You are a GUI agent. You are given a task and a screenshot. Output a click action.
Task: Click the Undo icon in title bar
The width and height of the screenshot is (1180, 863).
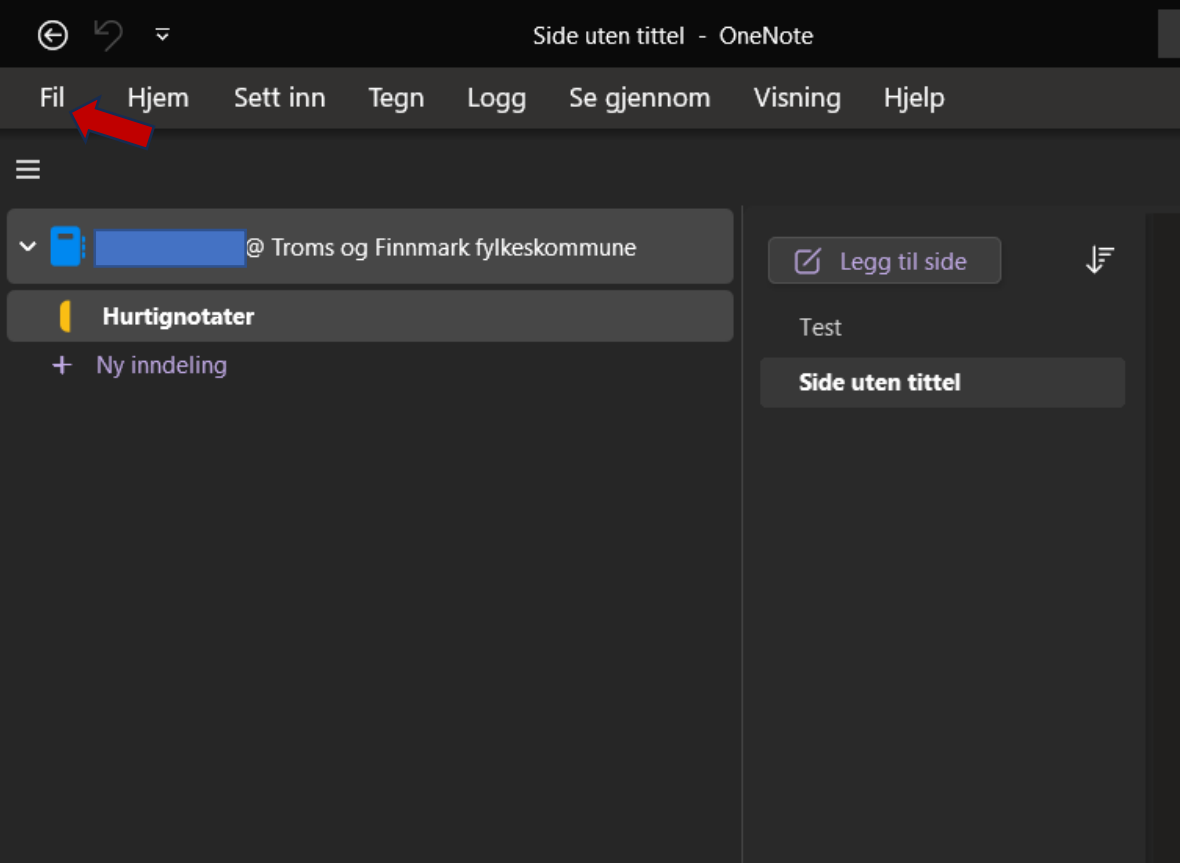[x=108, y=35]
